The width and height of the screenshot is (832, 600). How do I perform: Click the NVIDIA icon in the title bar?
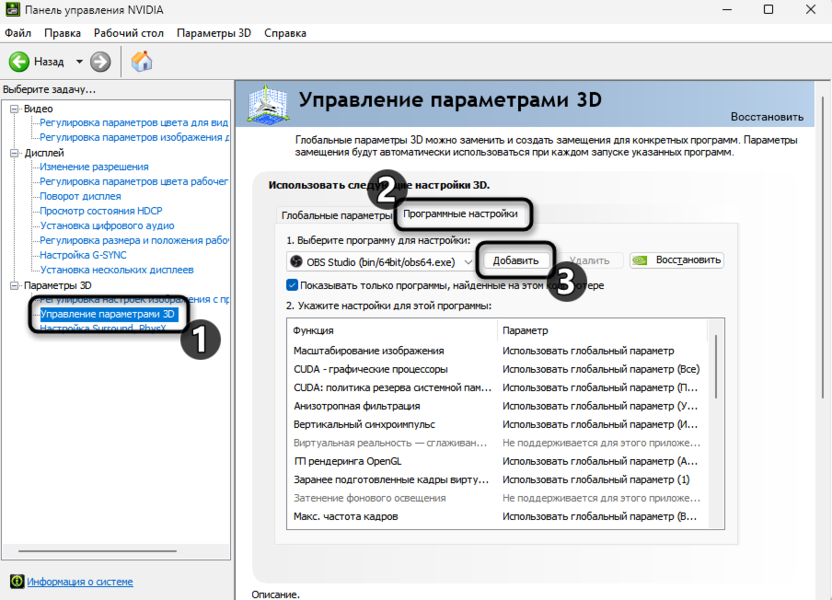[x=14, y=11]
